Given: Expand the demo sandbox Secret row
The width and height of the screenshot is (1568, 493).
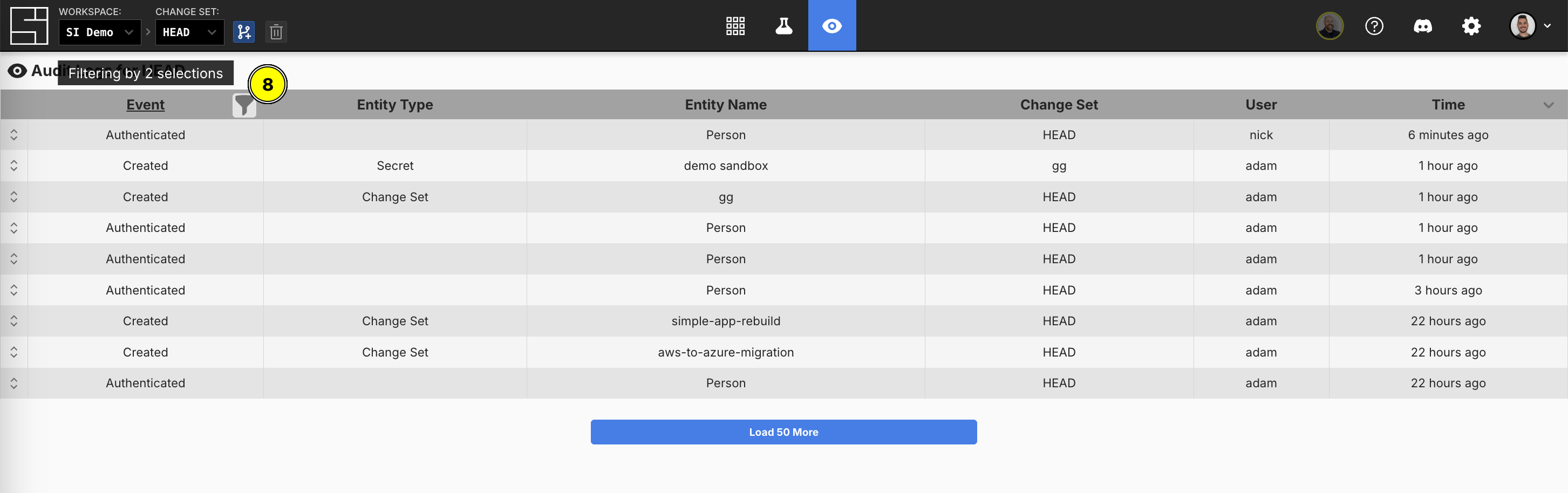Looking at the screenshot, I should click(14, 166).
